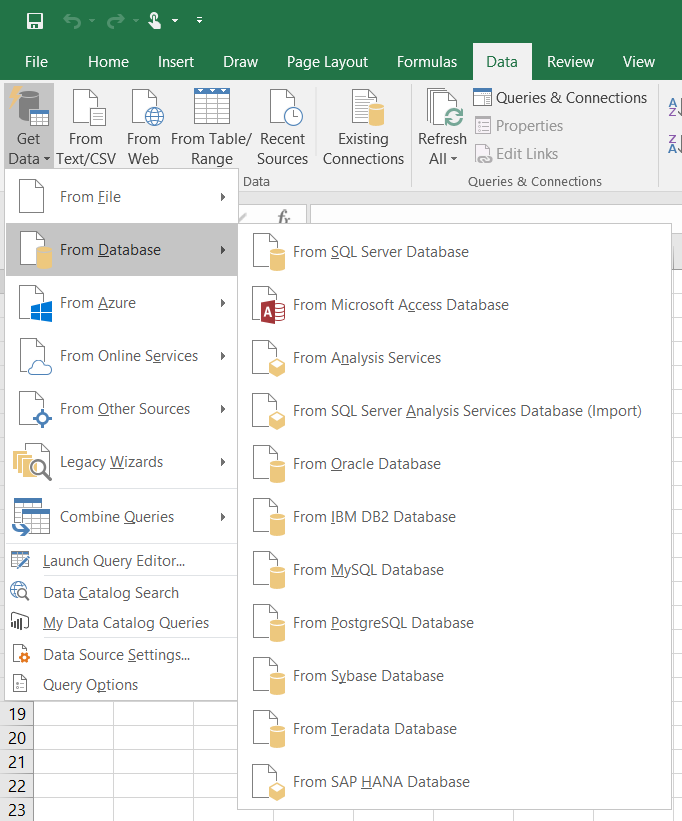The image size is (682, 821).
Task: Open Customize Quick Access Toolbar dropdown
Action: point(199,20)
